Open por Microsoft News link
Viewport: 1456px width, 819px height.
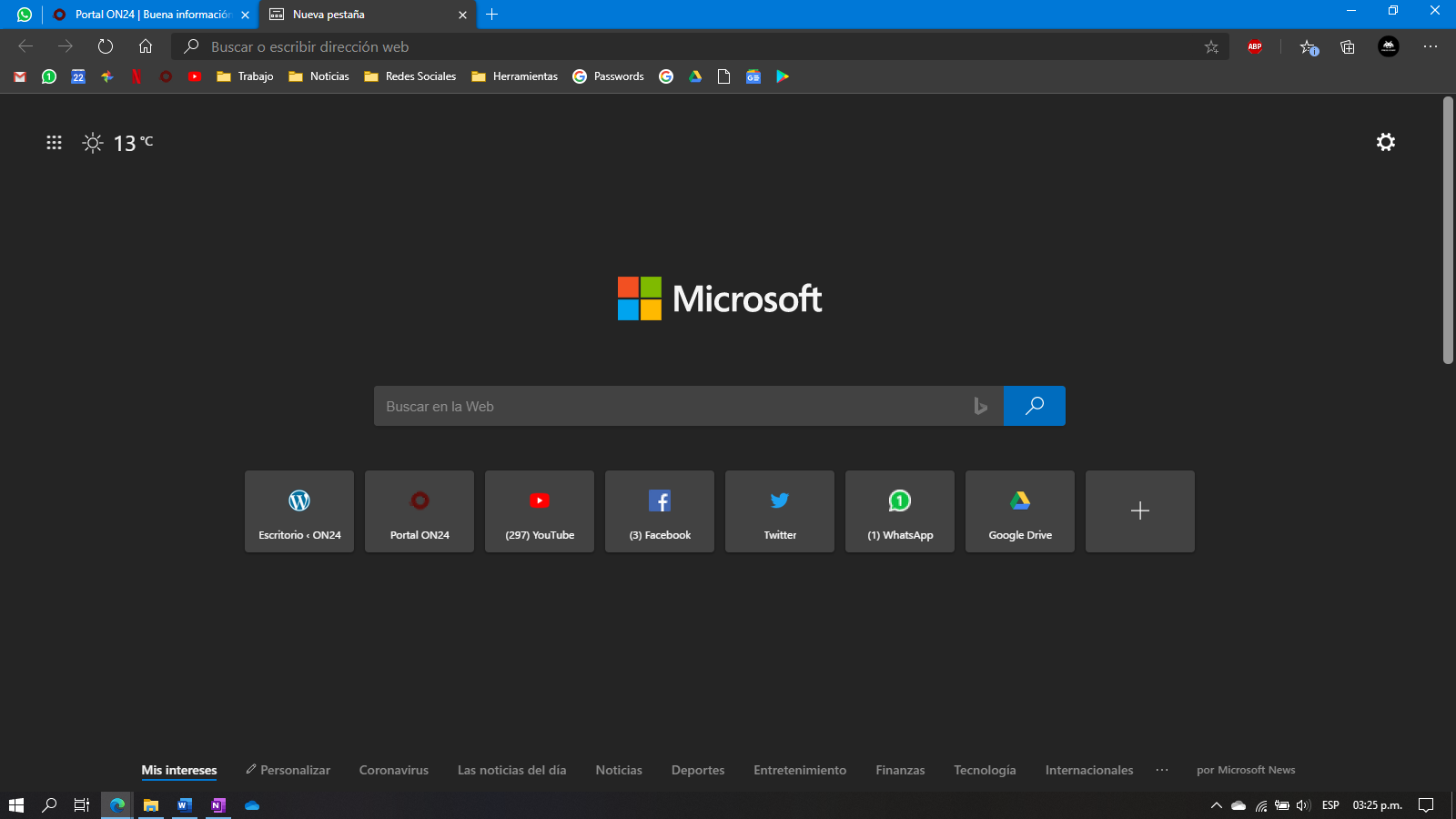click(x=1246, y=770)
